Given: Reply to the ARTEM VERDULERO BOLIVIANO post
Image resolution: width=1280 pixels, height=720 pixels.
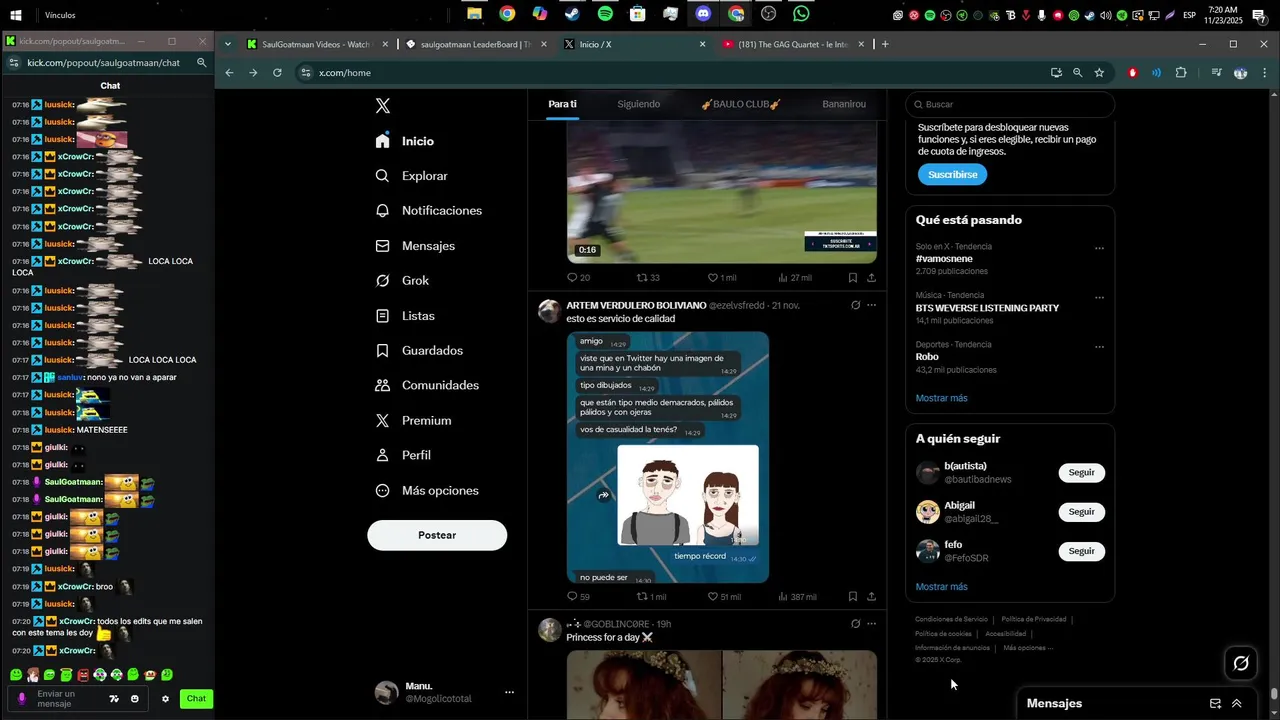Looking at the screenshot, I should 578,597.
